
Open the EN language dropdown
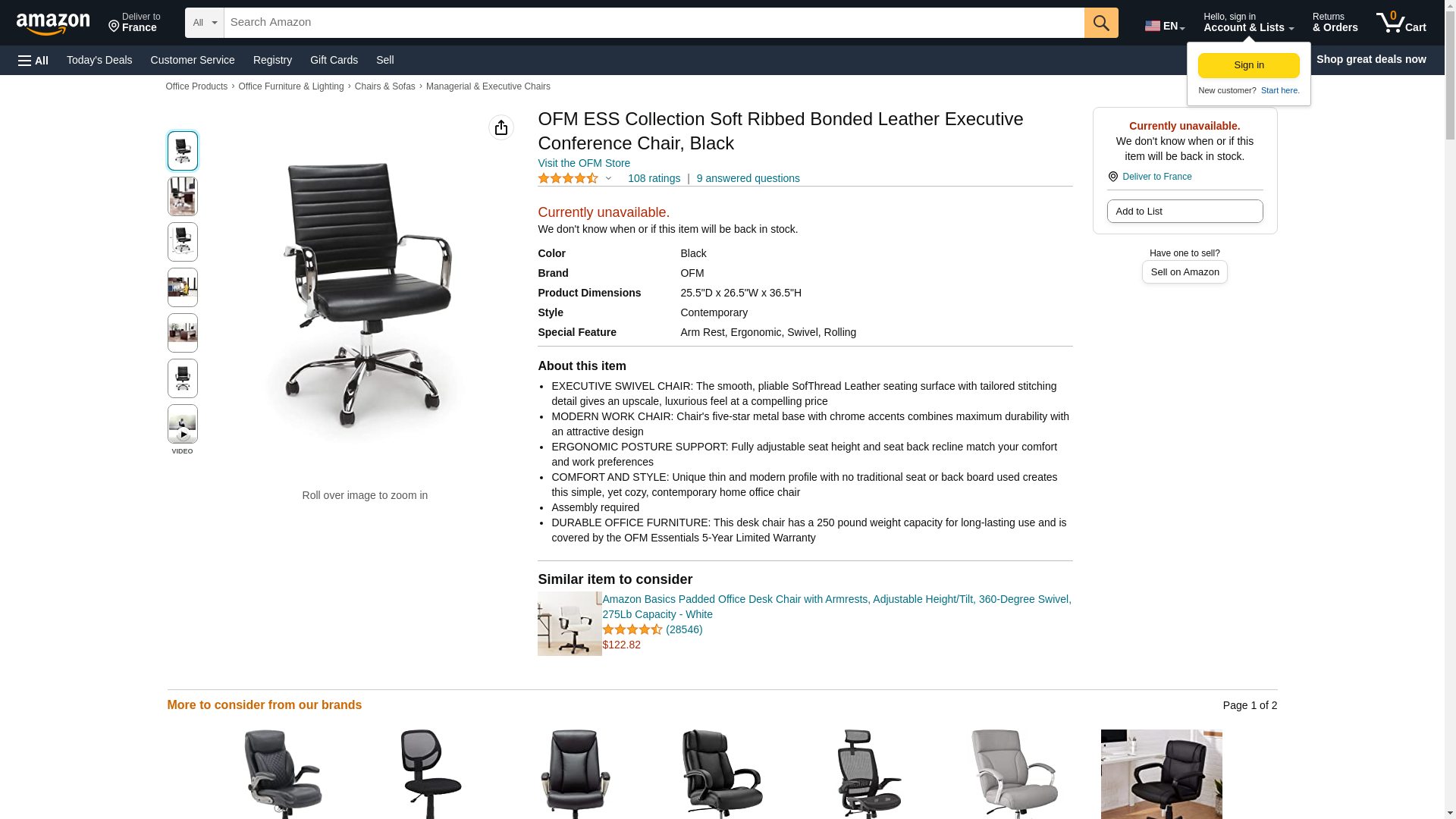point(1165,25)
